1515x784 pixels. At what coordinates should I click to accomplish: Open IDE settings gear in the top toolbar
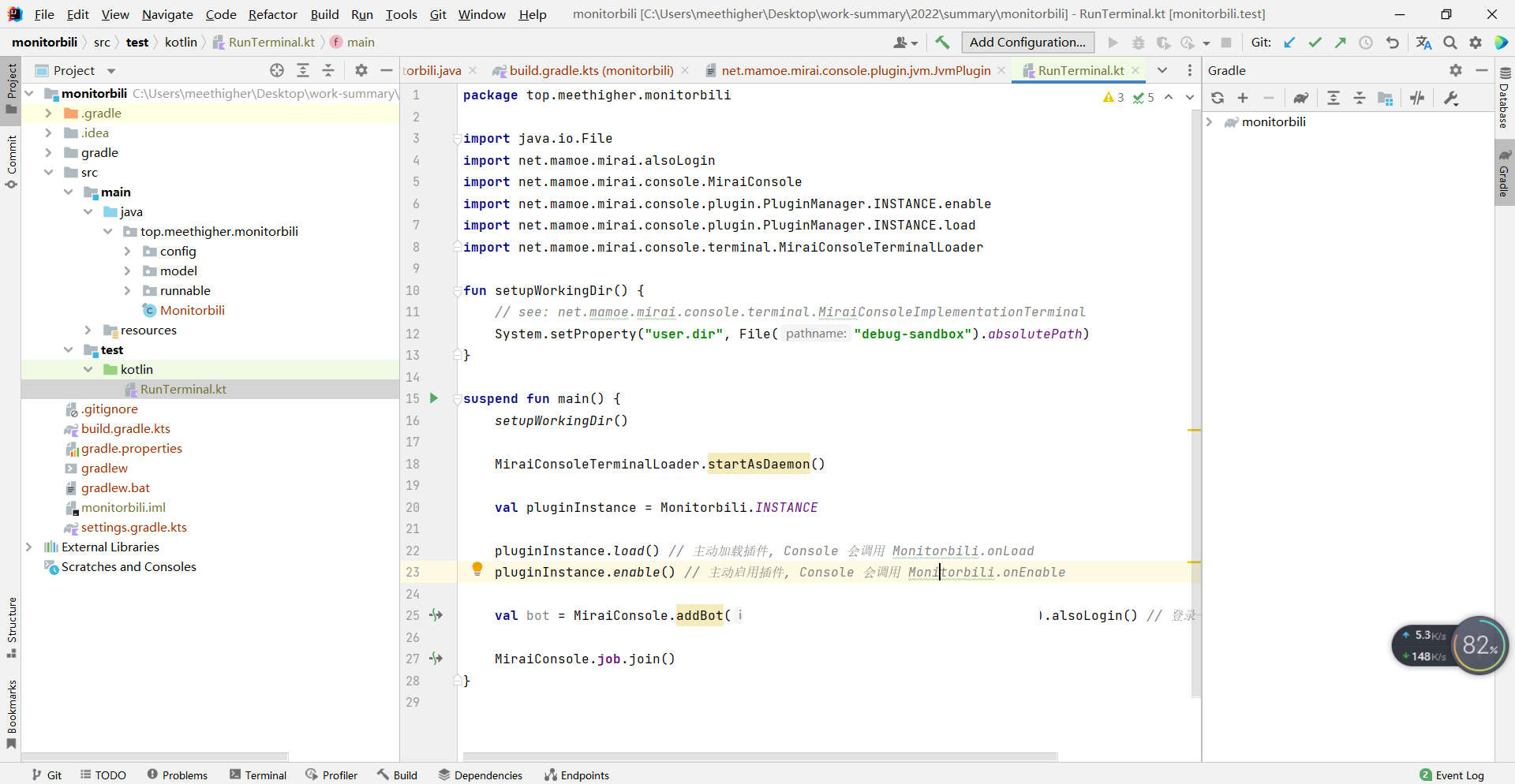point(1476,43)
